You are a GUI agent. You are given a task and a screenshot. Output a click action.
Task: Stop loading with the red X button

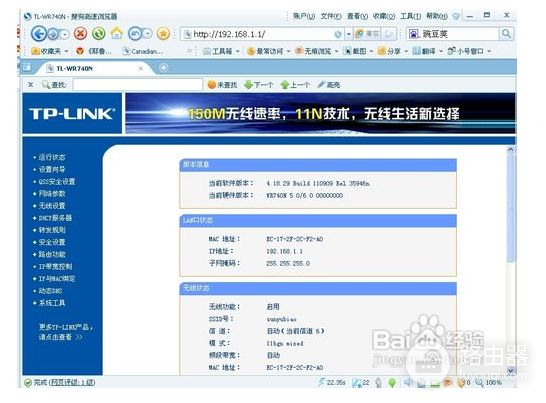(80, 33)
